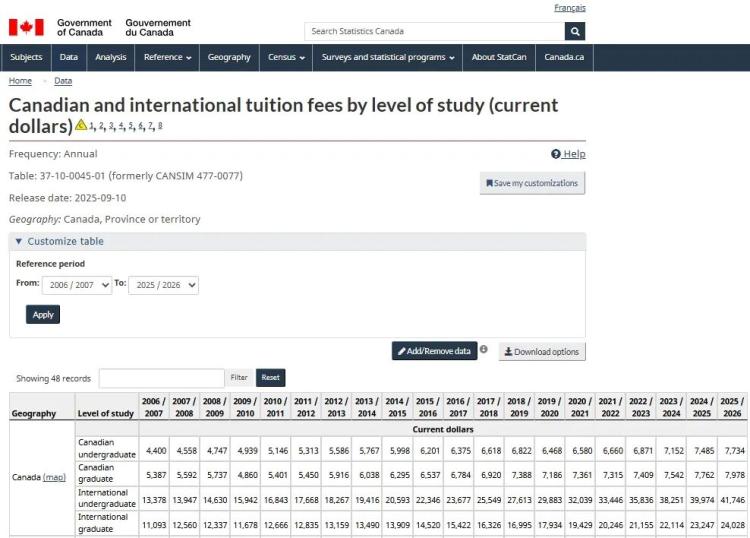Click the Apply button
Image resolution: width=750 pixels, height=538 pixels.
[x=43, y=315]
